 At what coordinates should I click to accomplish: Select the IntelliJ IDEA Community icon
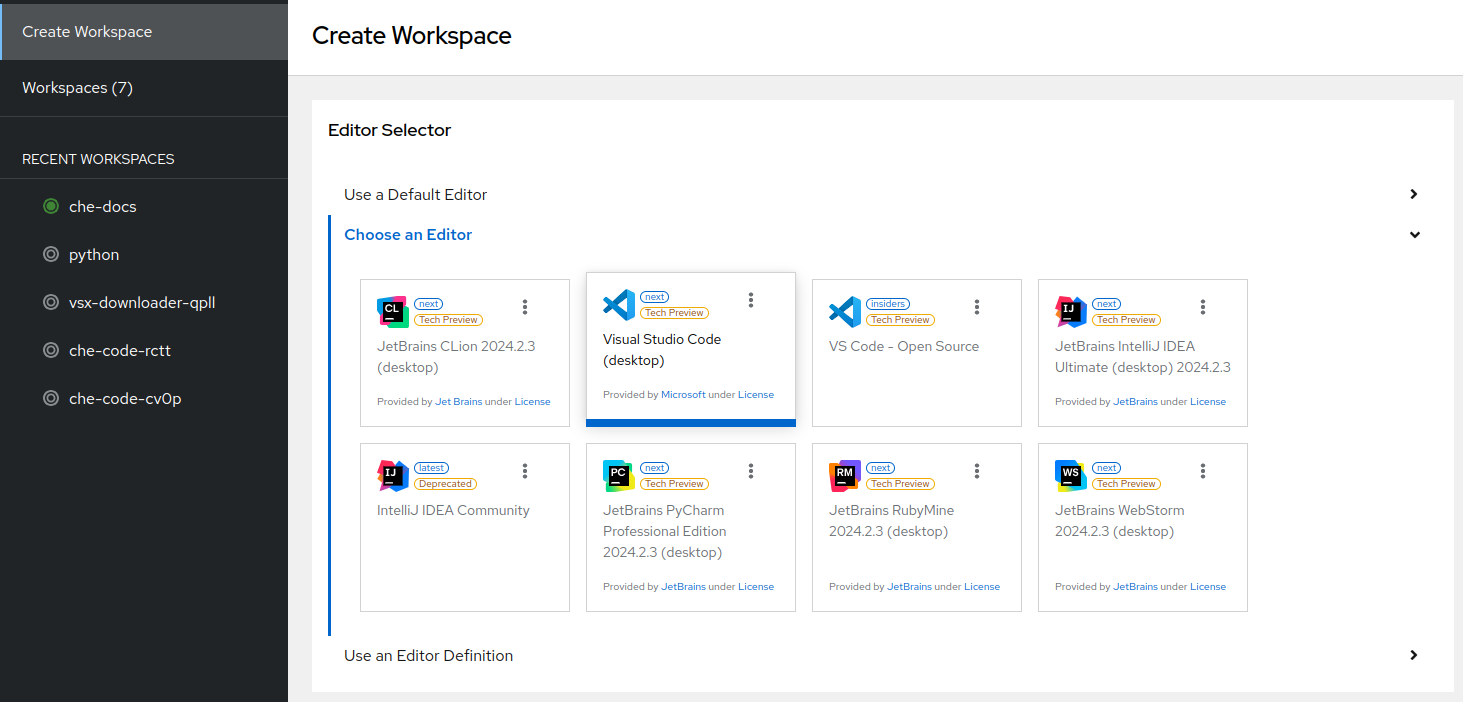(x=392, y=475)
